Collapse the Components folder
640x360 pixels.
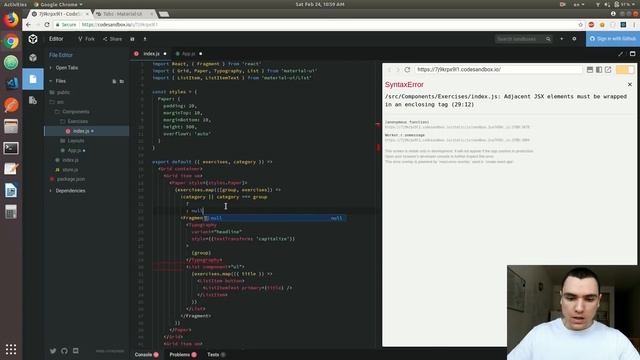pyautogui.click(x=76, y=111)
